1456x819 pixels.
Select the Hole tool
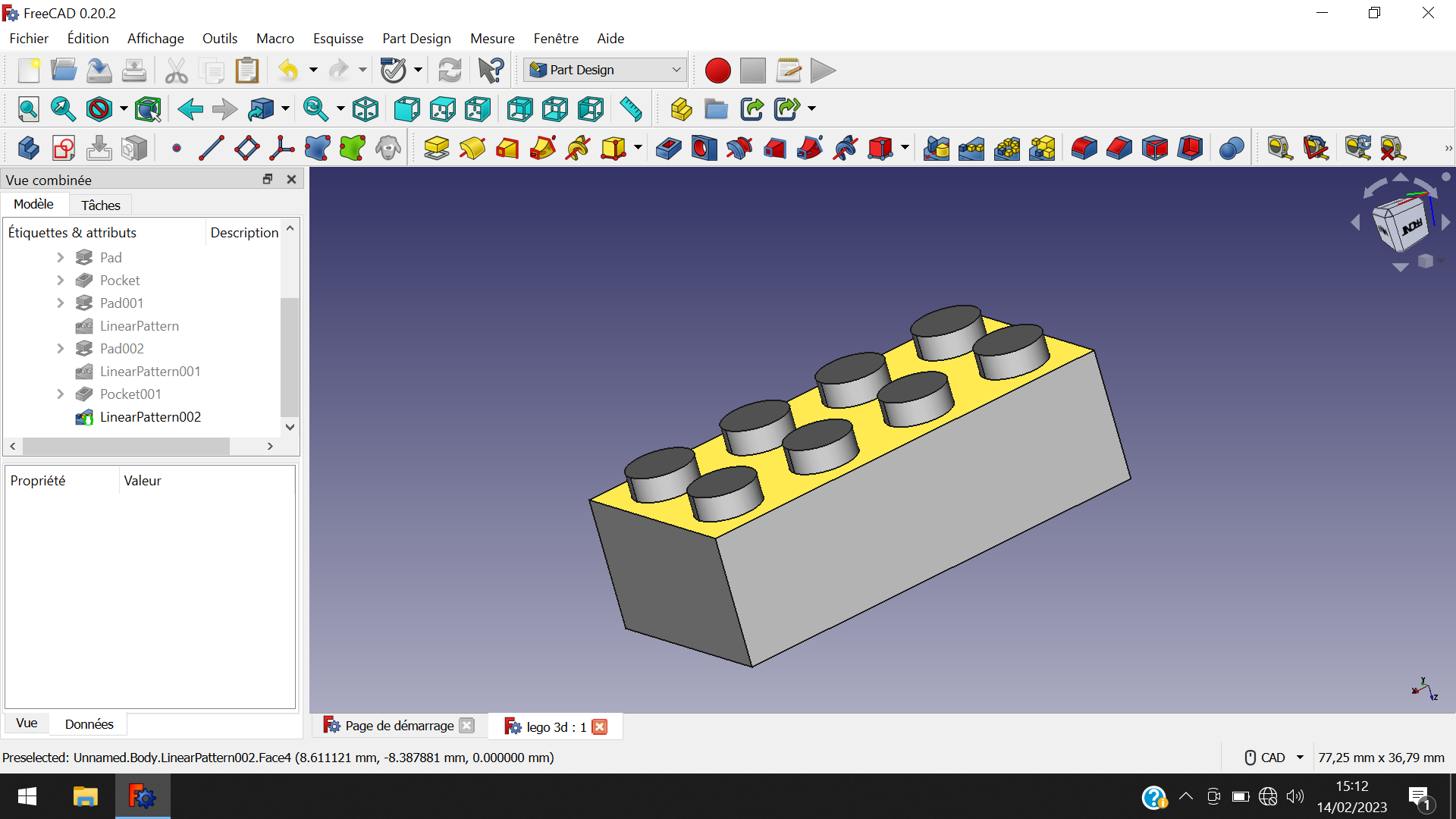click(704, 148)
